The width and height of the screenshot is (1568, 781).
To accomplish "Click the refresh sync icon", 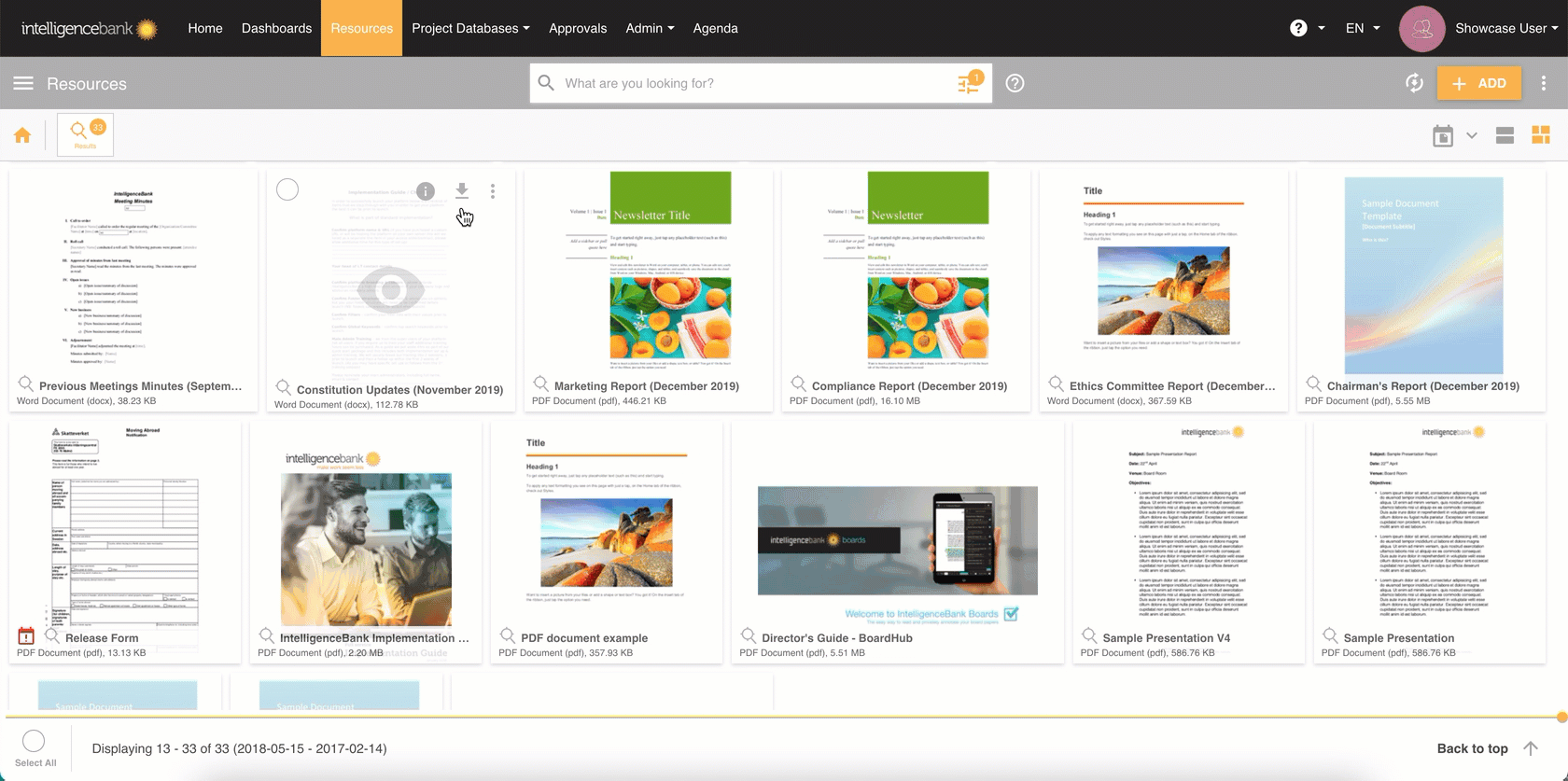I will pos(1414,83).
